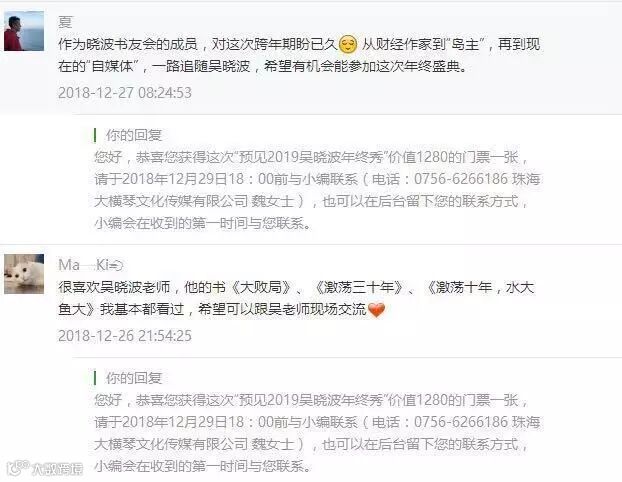Click the smiling emoji in the first comment
622x482 pixels.
[x=348, y=44]
